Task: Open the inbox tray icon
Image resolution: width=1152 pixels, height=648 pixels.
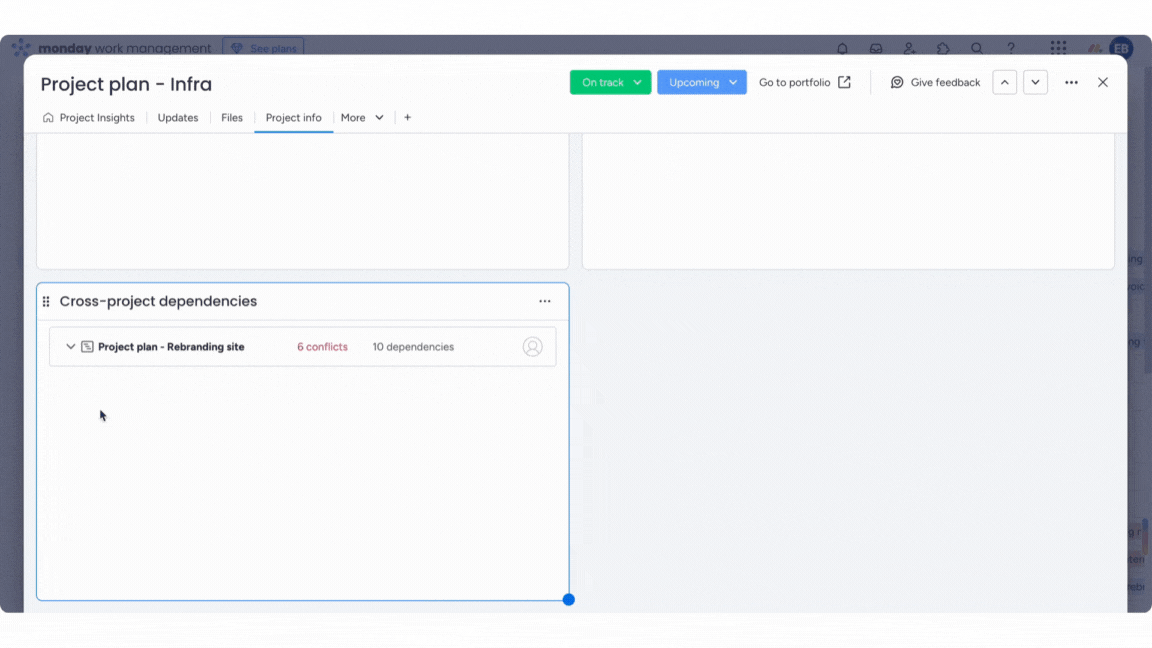Action: click(x=876, y=48)
